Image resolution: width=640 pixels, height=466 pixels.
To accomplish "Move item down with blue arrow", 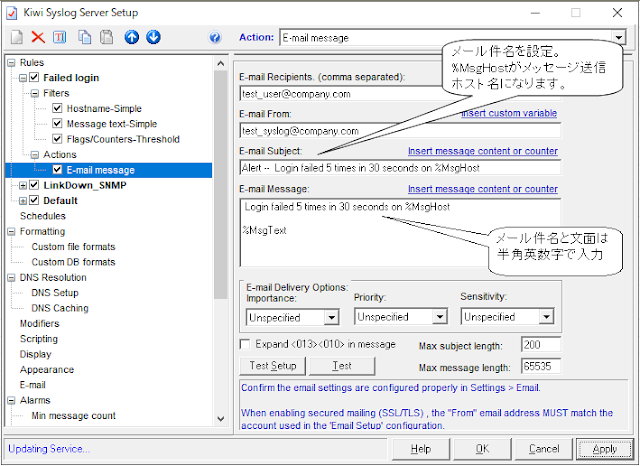I will tap(153, 38).
